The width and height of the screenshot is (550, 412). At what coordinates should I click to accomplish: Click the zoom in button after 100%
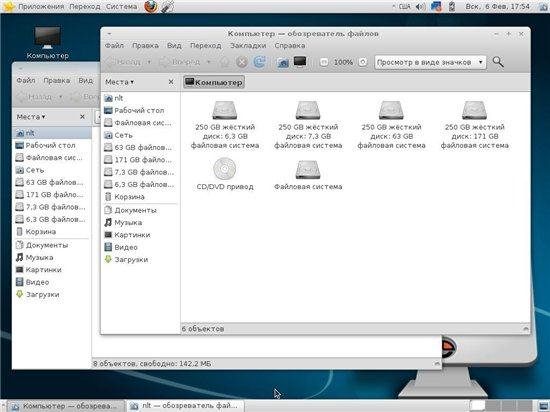point(363,62)
